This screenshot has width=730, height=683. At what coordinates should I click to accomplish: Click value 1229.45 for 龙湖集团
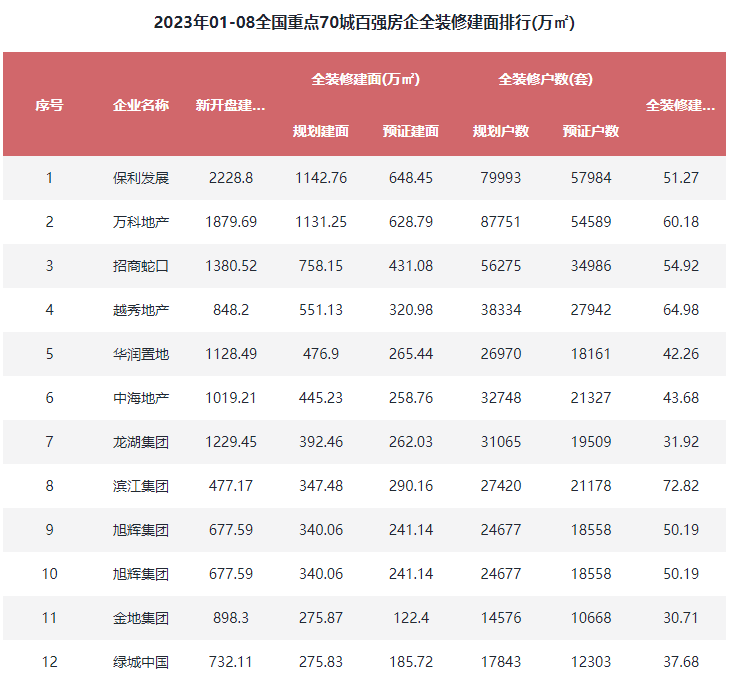pyautogui.click(x=231, y=442)
